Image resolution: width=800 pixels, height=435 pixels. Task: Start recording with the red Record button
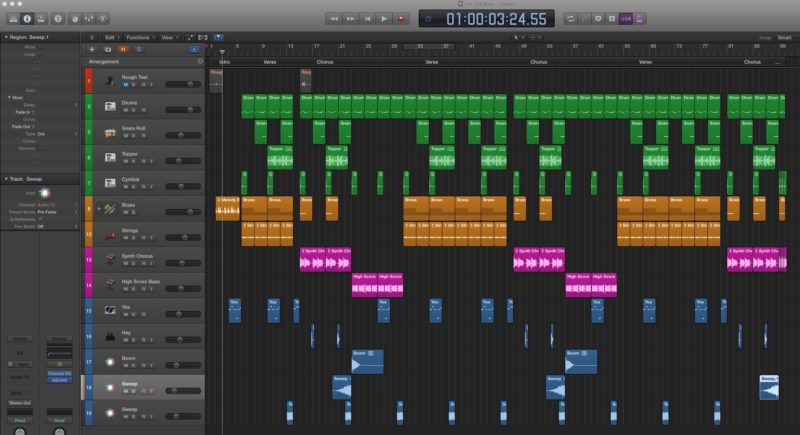[401, 19]
